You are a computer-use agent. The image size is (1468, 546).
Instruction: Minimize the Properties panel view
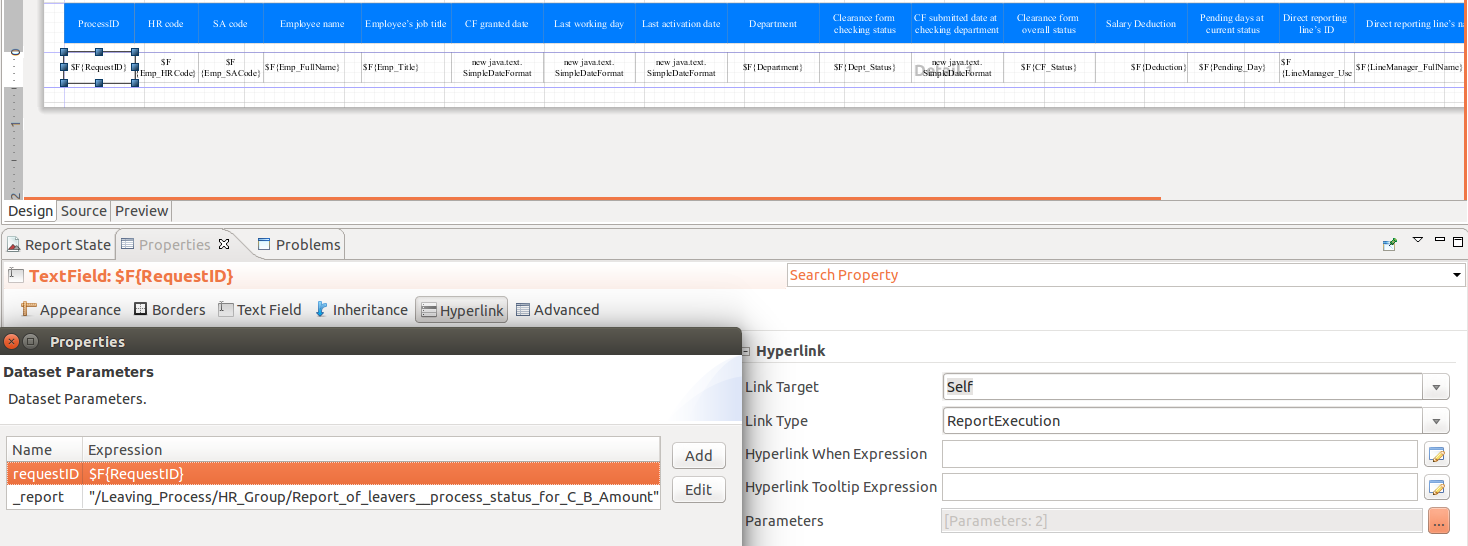point(1440,240)
